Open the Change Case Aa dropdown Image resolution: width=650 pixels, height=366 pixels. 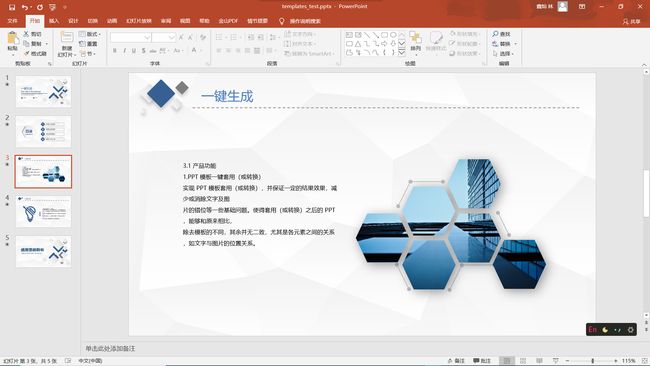pos(178,51)
